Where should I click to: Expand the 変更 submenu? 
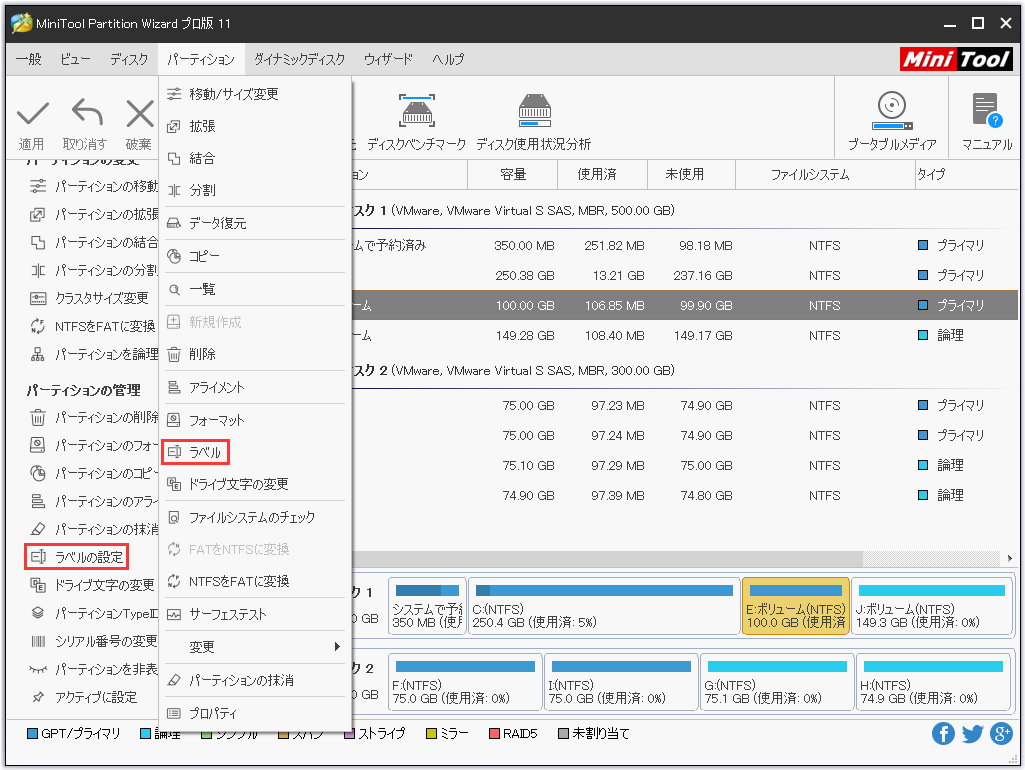(255, 647)
